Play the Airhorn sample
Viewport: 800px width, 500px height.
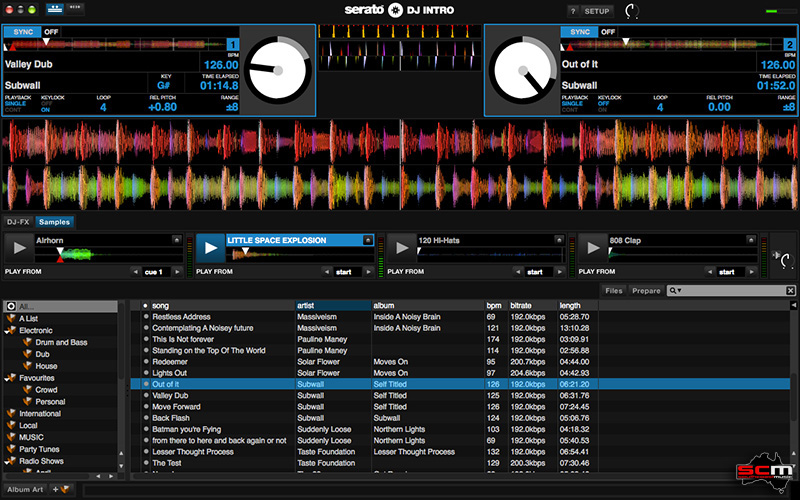coord(19,248)
